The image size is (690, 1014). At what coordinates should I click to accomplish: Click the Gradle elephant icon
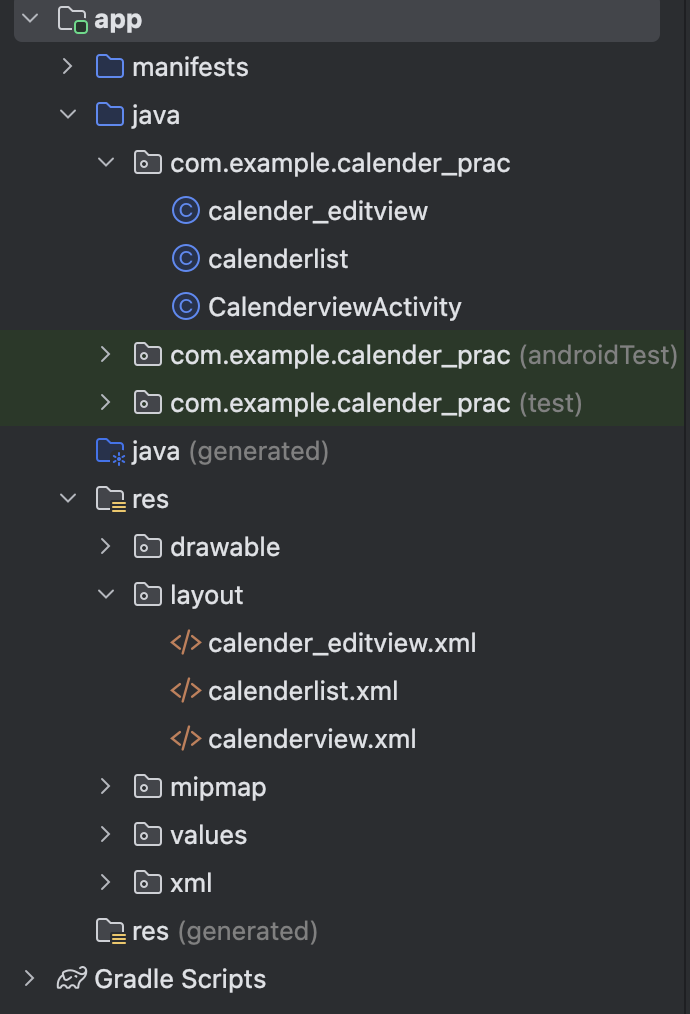pyautogui.click(x=72, y=978)
